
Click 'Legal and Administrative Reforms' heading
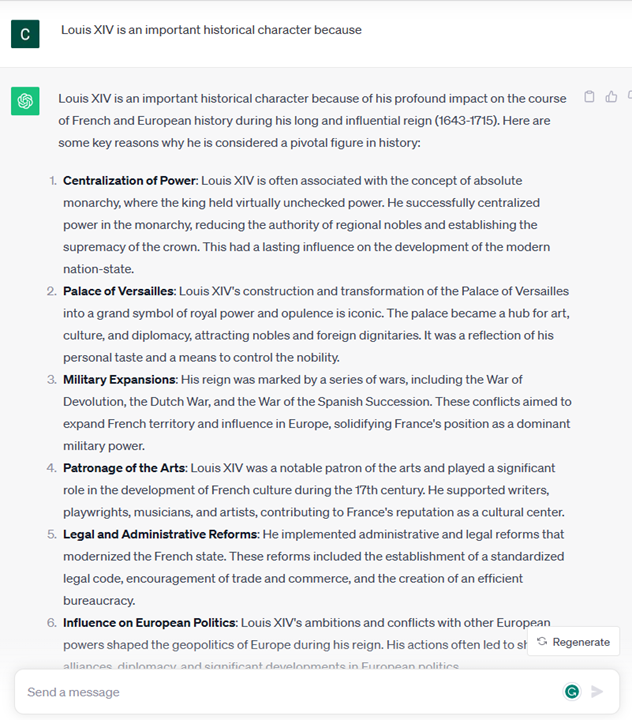[x=159, y=534]
